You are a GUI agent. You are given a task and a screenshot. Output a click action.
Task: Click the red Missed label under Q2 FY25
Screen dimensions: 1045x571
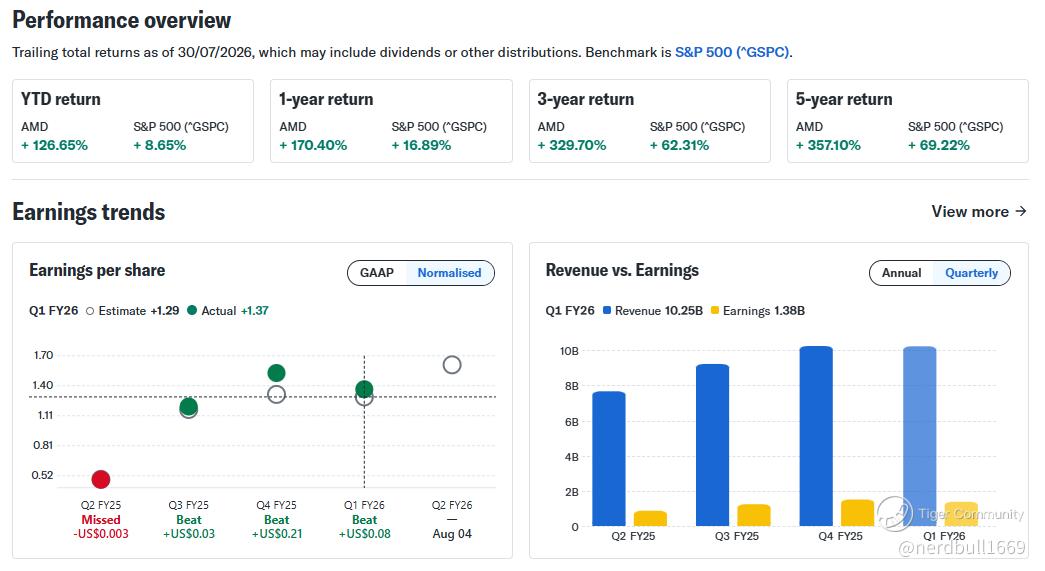(x=101, y=520)
